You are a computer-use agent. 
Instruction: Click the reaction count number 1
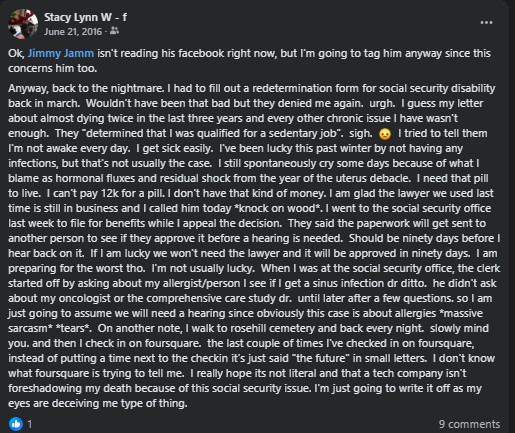point(30,424)
